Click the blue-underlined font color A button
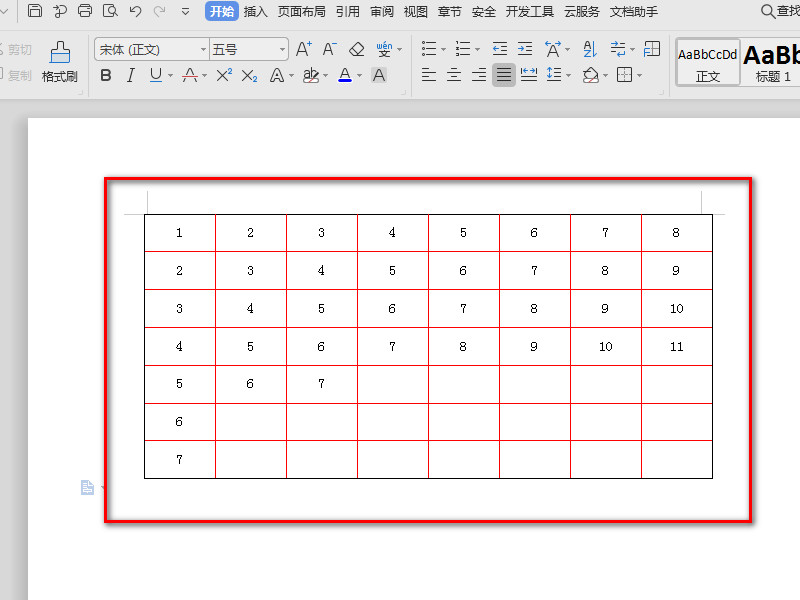Screen dimensions: 800x600 point(345,76)
